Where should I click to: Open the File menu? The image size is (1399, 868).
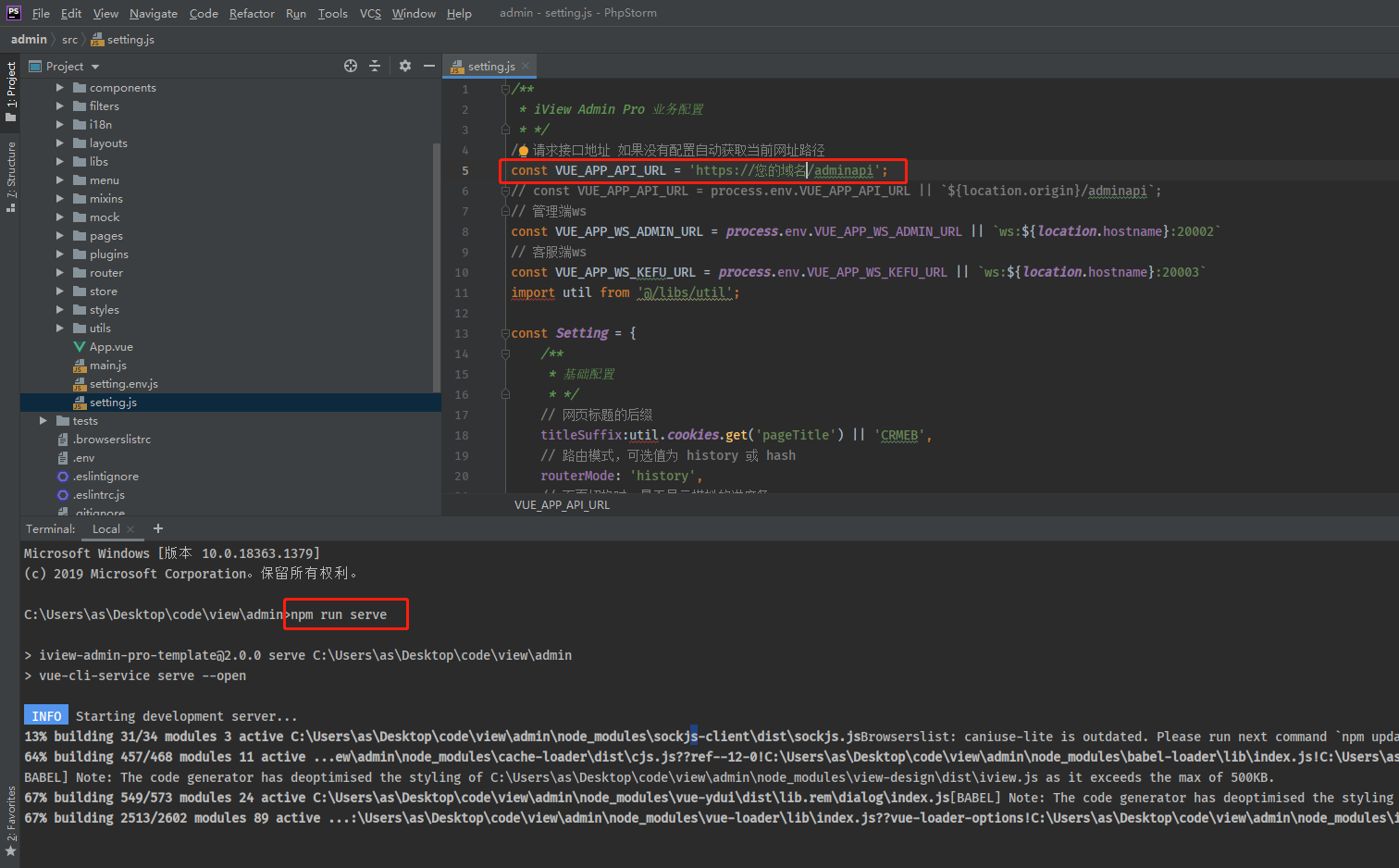click(x=41, y=13)
